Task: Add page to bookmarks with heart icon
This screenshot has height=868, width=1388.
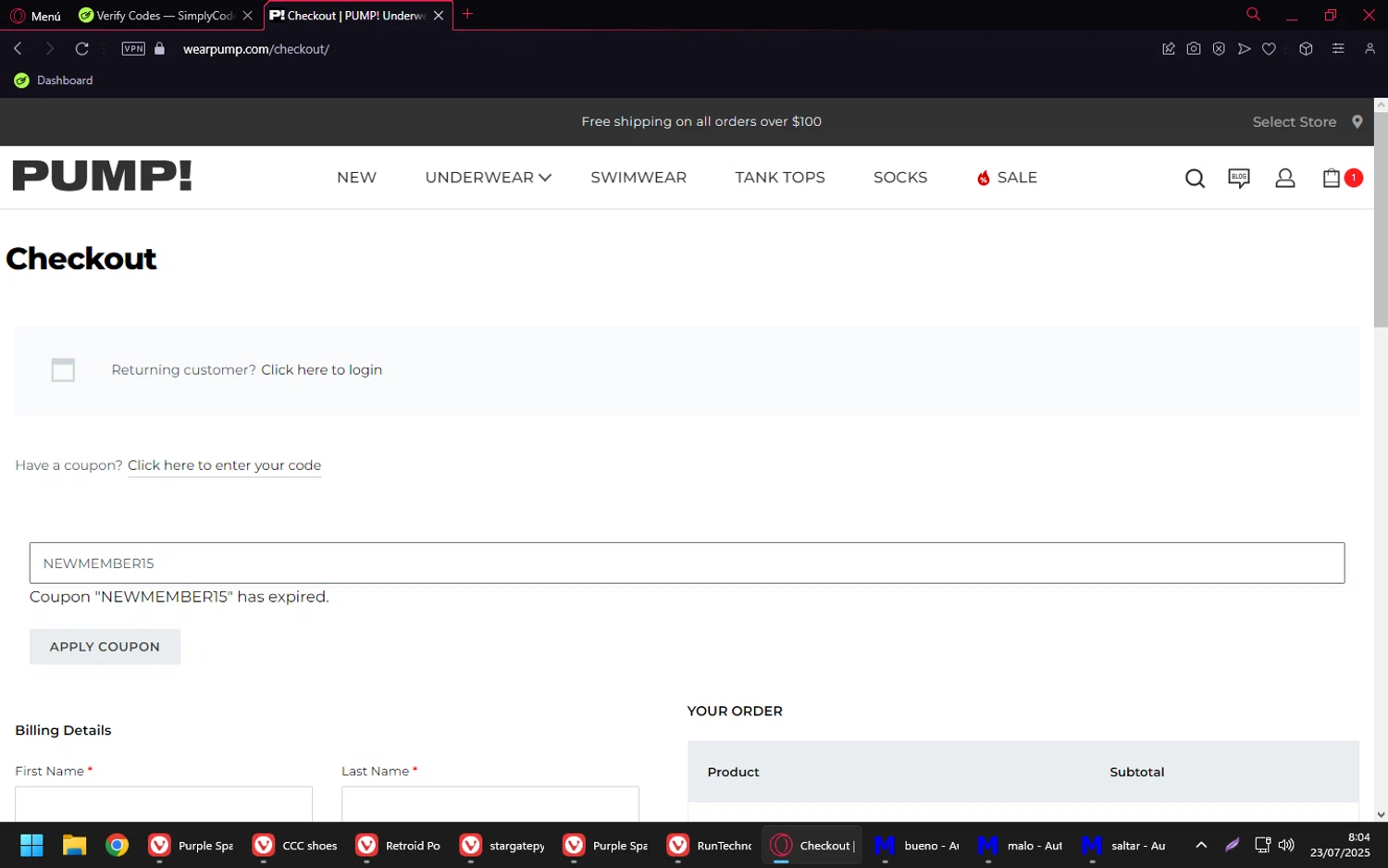Action: (x=1269, y=48)
